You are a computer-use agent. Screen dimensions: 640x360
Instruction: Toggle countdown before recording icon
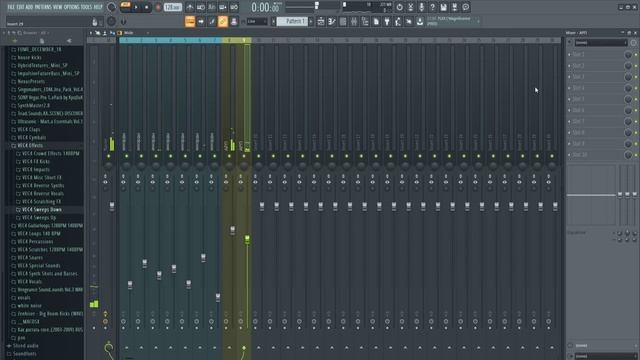[212, 7]
